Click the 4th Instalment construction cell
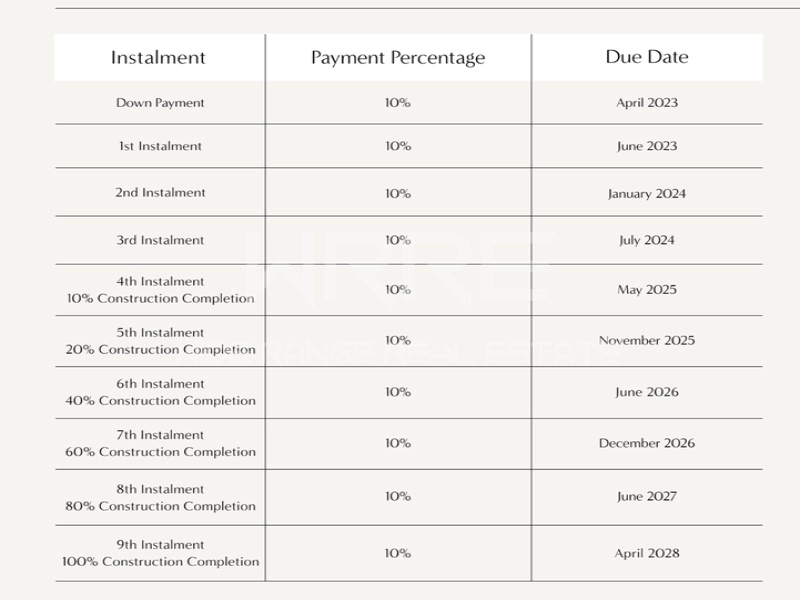 (x=160, y=290)
